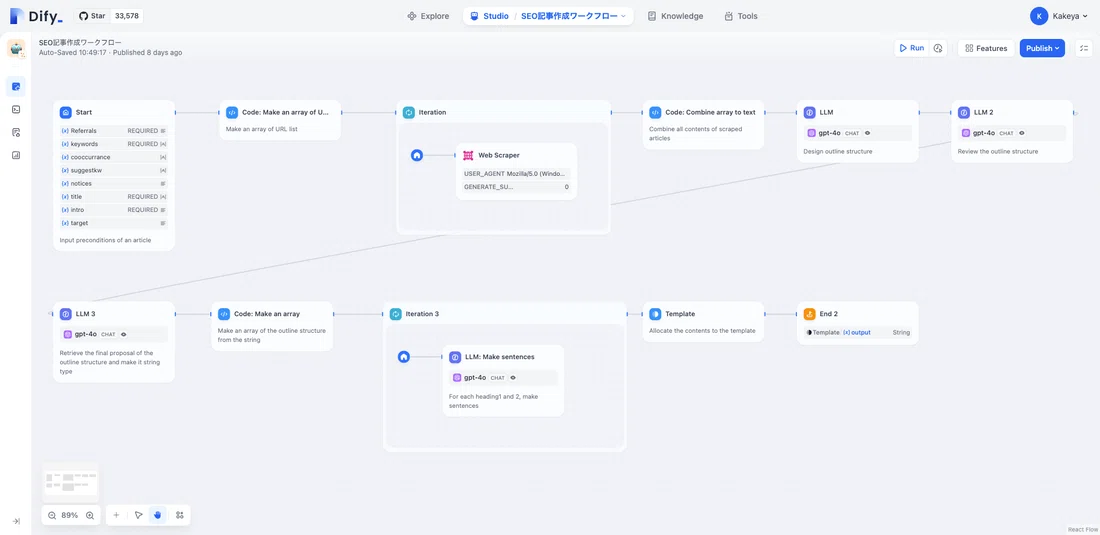
Task: Add a new node with plus icon
Action: [116, 515]
